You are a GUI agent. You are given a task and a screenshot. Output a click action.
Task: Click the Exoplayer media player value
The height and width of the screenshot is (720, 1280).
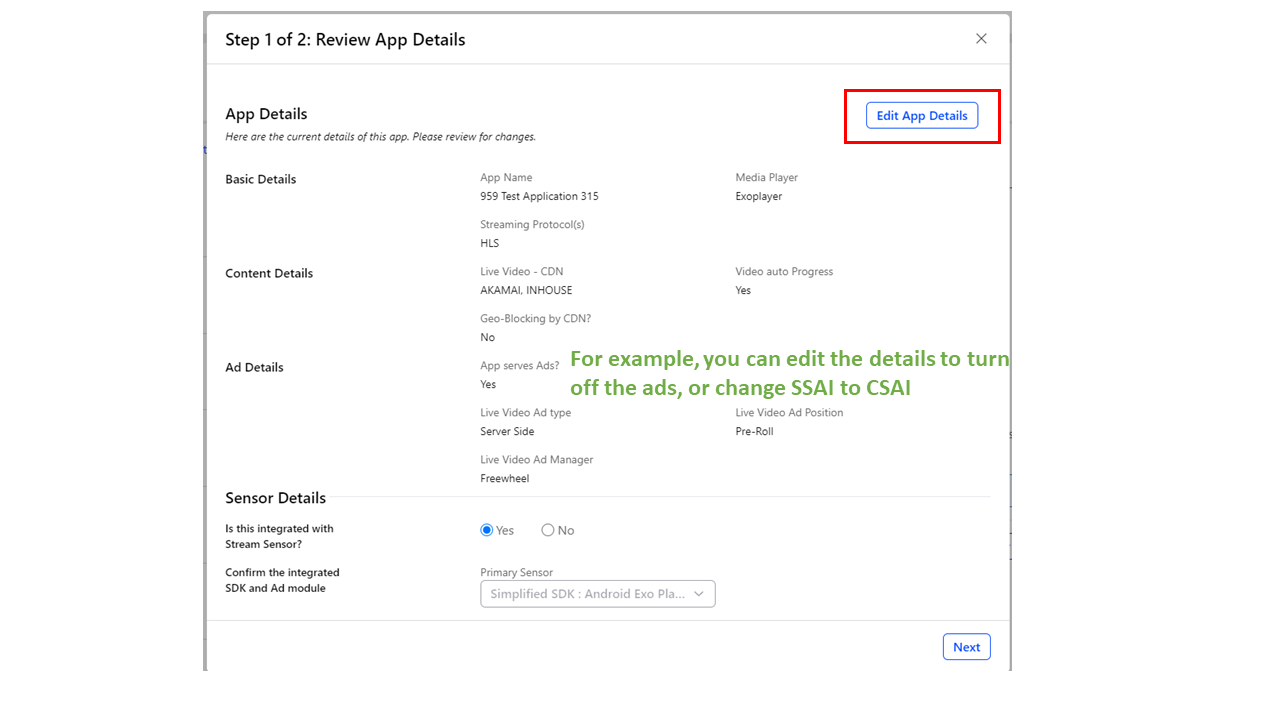(758, 196)
